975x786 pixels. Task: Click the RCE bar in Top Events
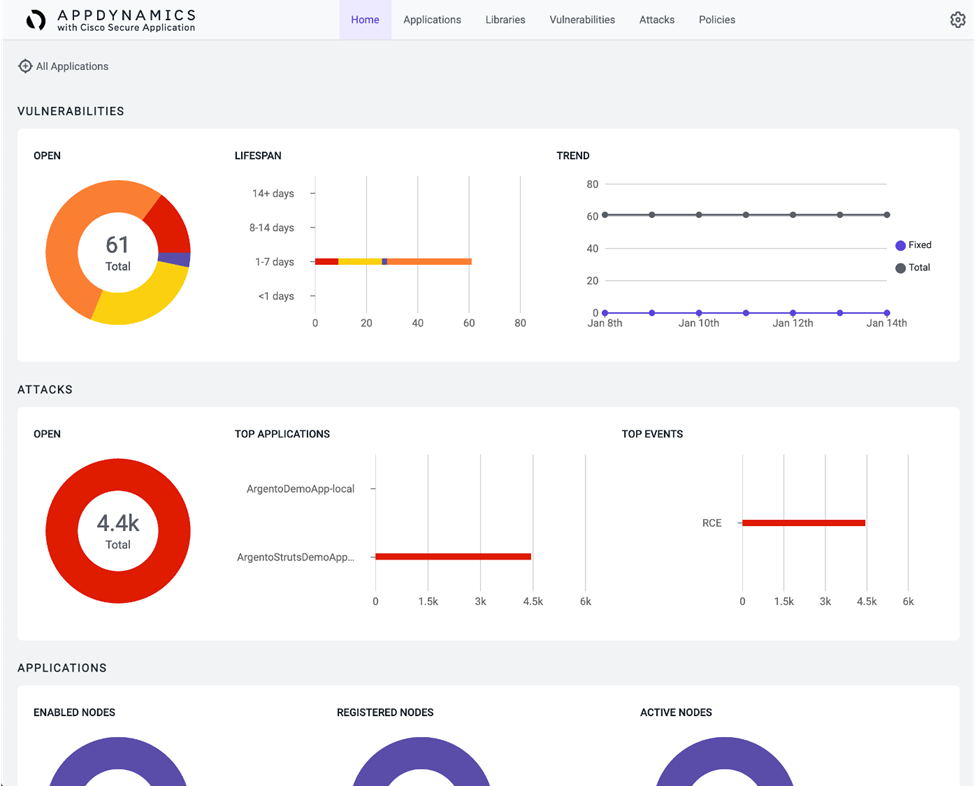803,523
